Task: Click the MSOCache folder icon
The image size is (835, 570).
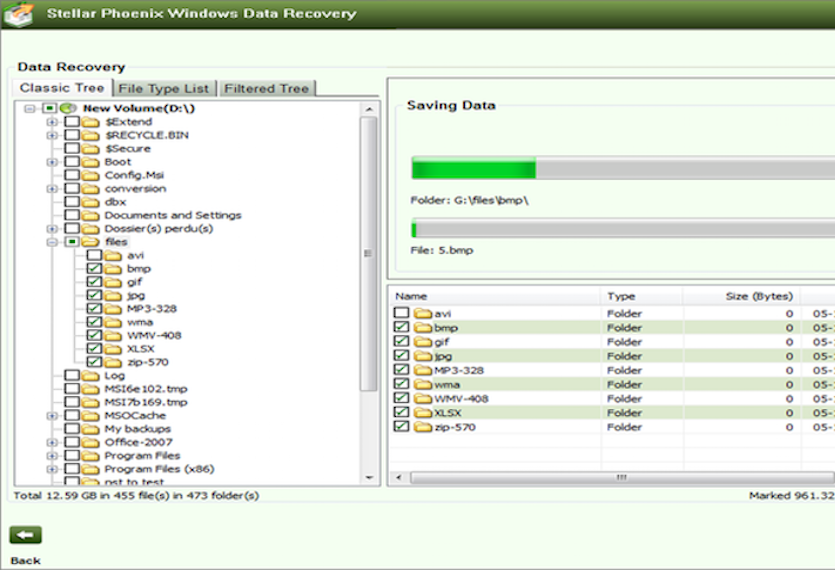Action: pyautogui.click(x=91, y=416)
